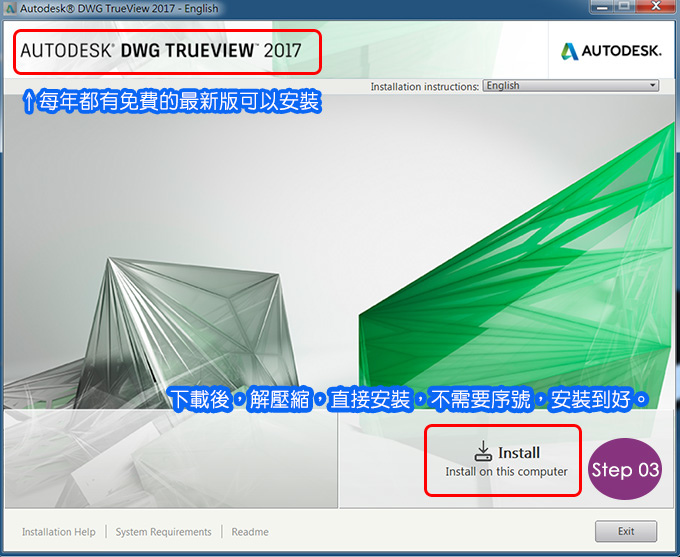The height and width of the screenshot is (557, 680).
Task: Close the DWG TrueView installer window
Action: point(657,6)
